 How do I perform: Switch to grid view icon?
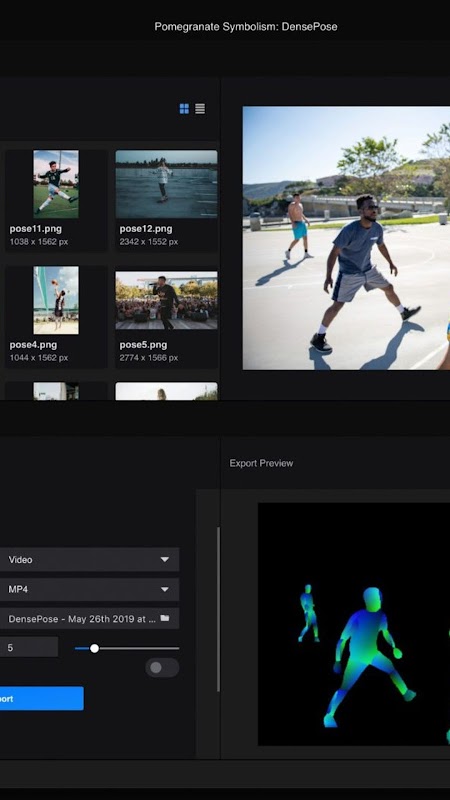tap(184, 109)
